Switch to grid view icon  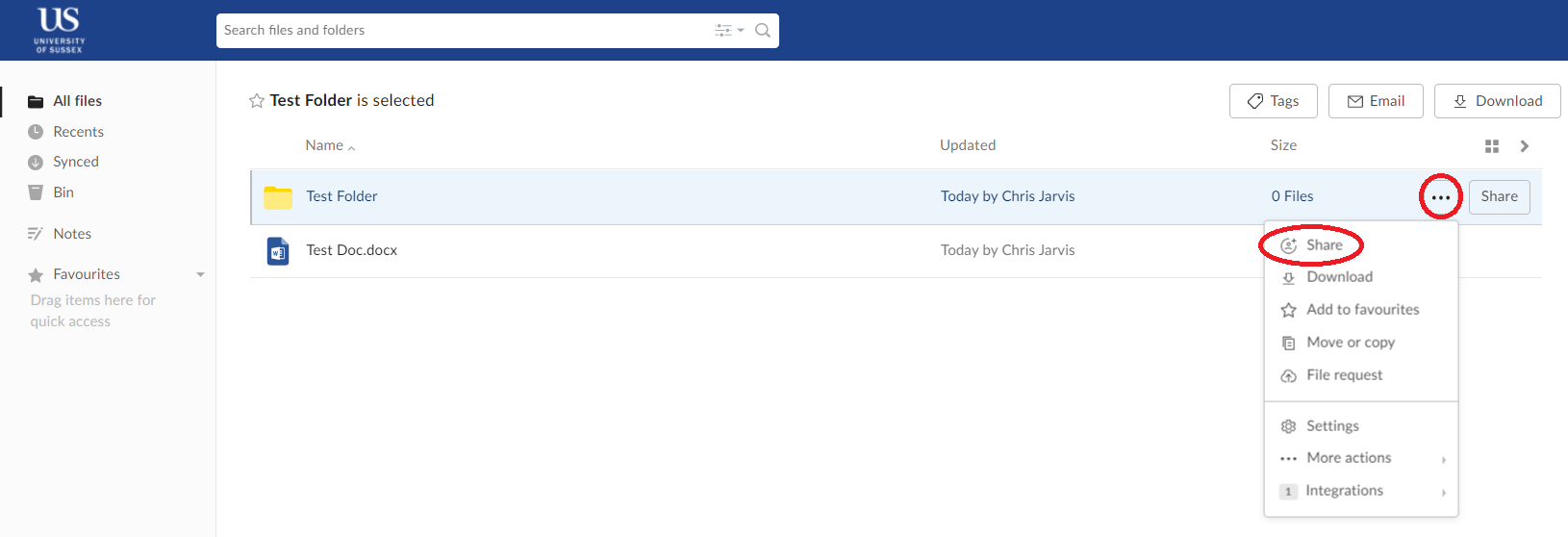click(x=1492, y=146)
